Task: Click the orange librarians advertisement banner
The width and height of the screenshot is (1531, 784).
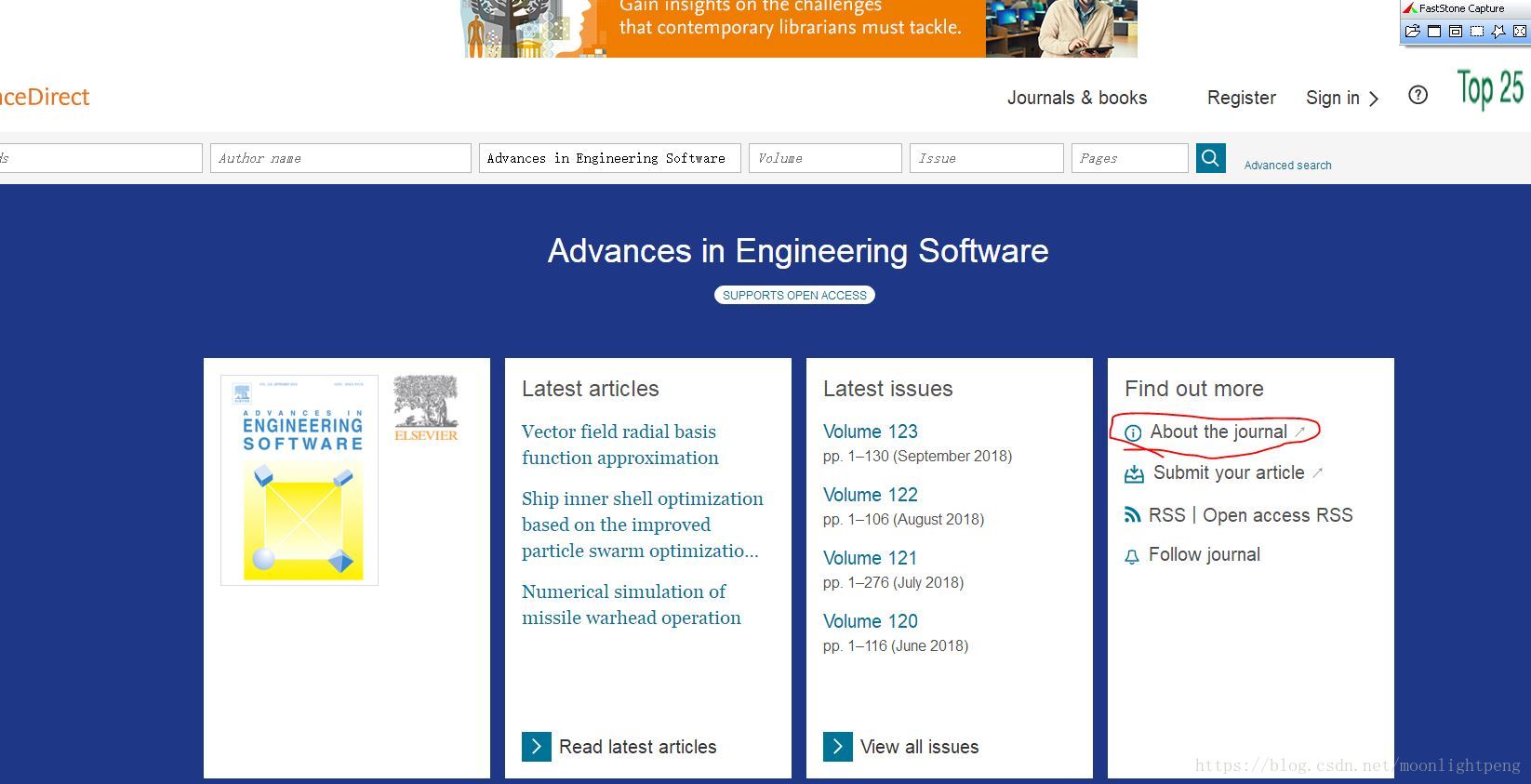Action: pos(799,28)
